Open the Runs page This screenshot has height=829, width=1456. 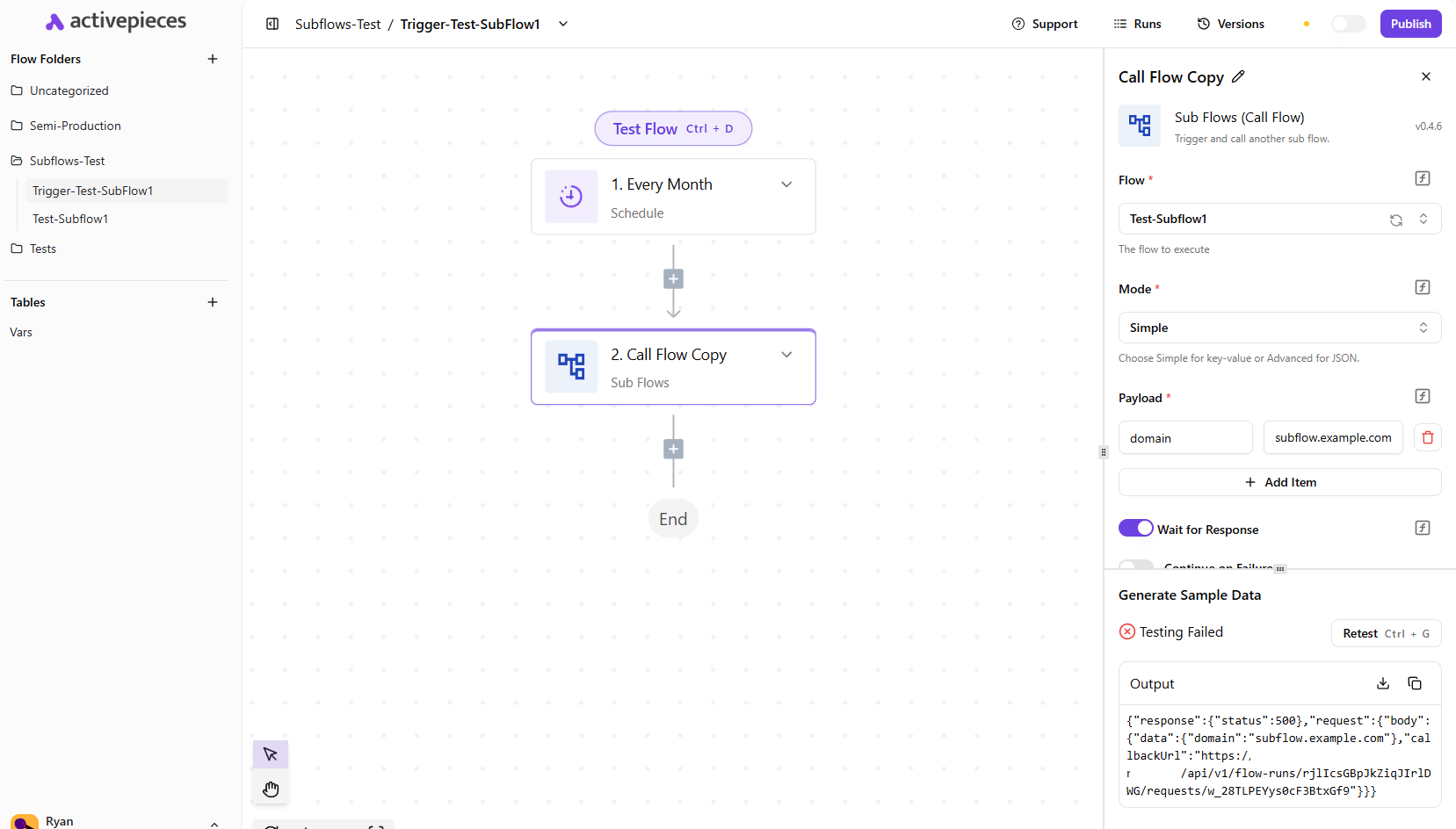click(x=1137, y=24)
